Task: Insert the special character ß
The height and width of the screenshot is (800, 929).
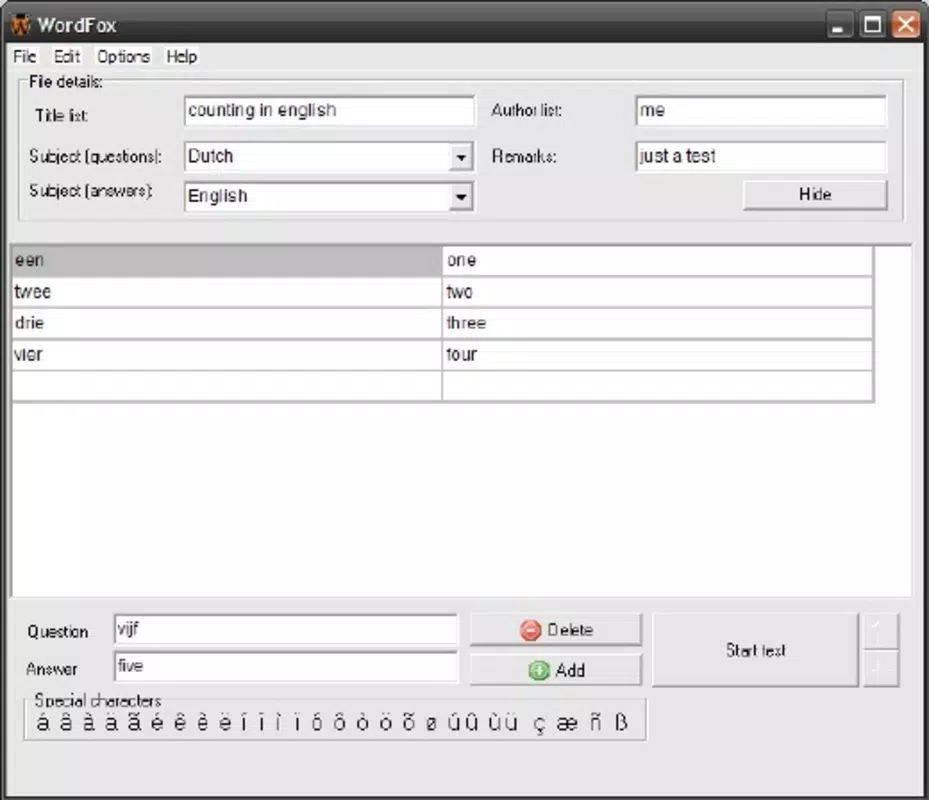Action: click(x=621, y=722)
